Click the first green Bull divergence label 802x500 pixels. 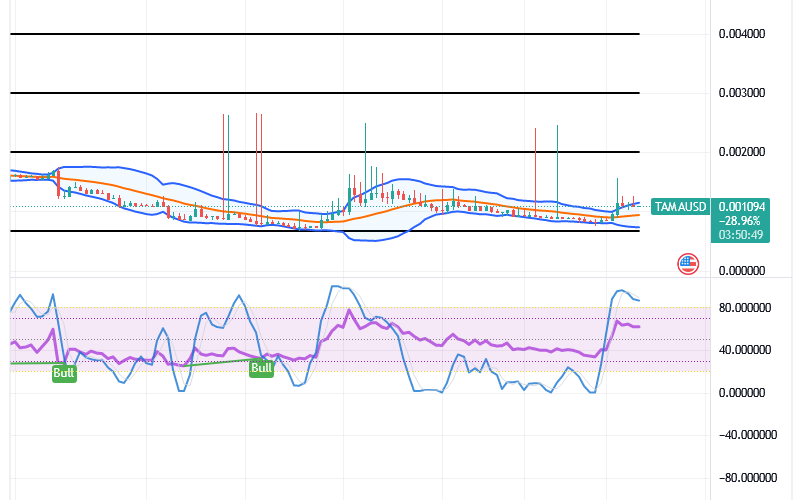[64, 373]
